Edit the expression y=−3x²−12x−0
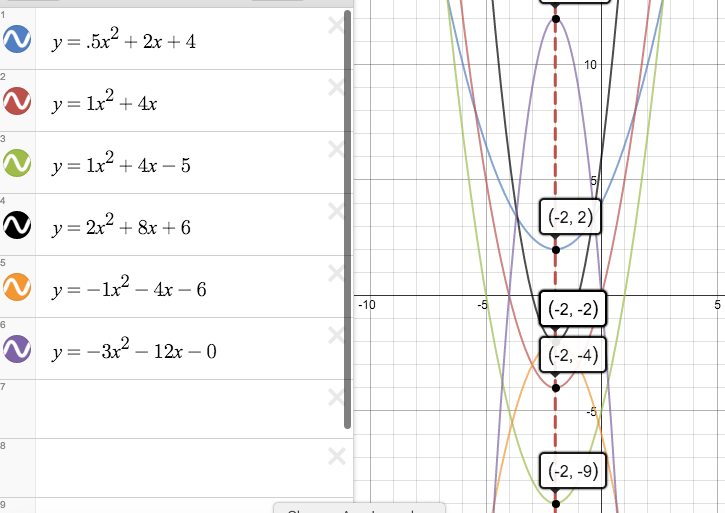725x513 pixels. pyautogui.click(x=134, y=350)
